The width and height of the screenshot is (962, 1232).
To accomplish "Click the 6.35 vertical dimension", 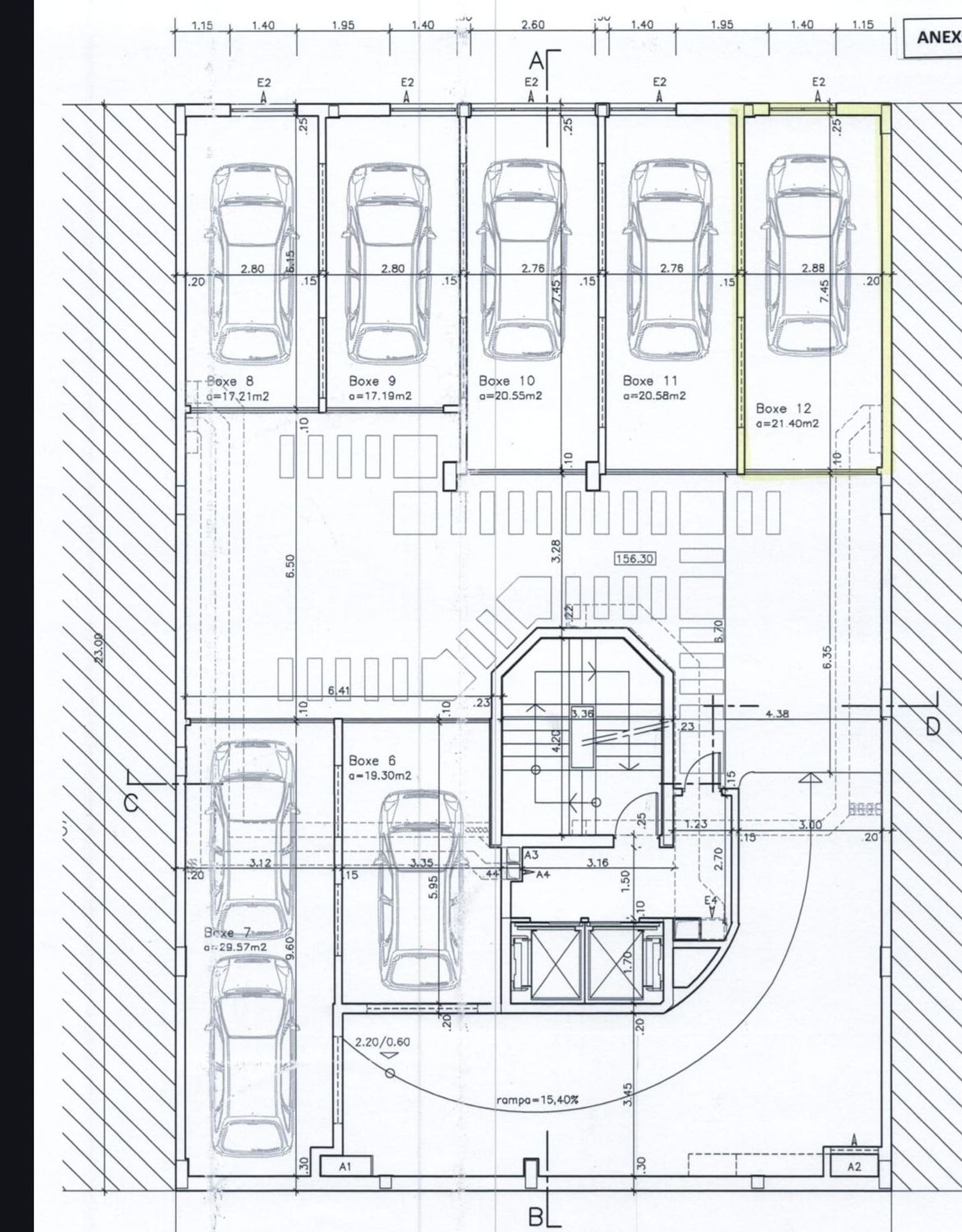I will 827,657.
